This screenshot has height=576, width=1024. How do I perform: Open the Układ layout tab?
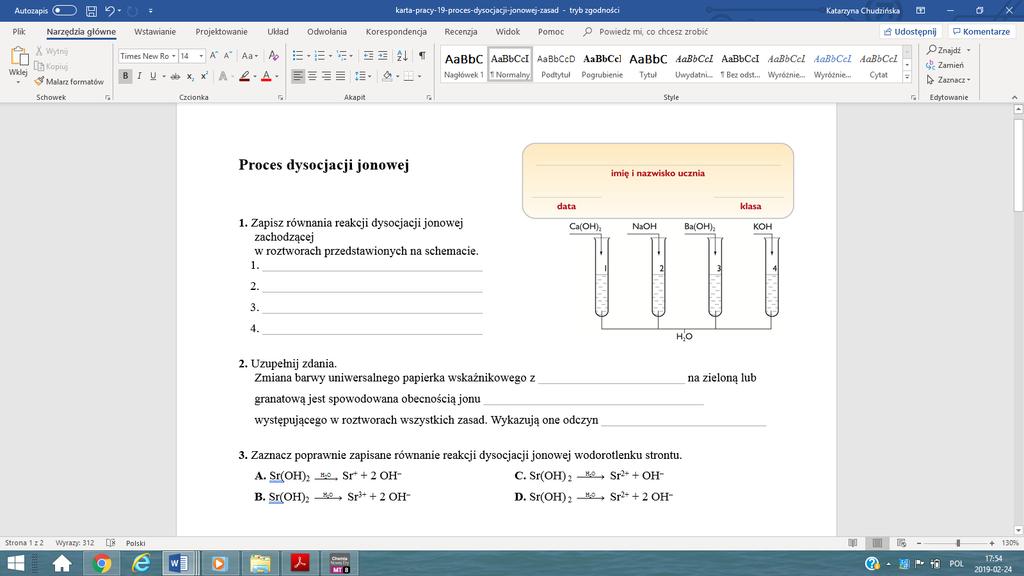pos(278,31)
